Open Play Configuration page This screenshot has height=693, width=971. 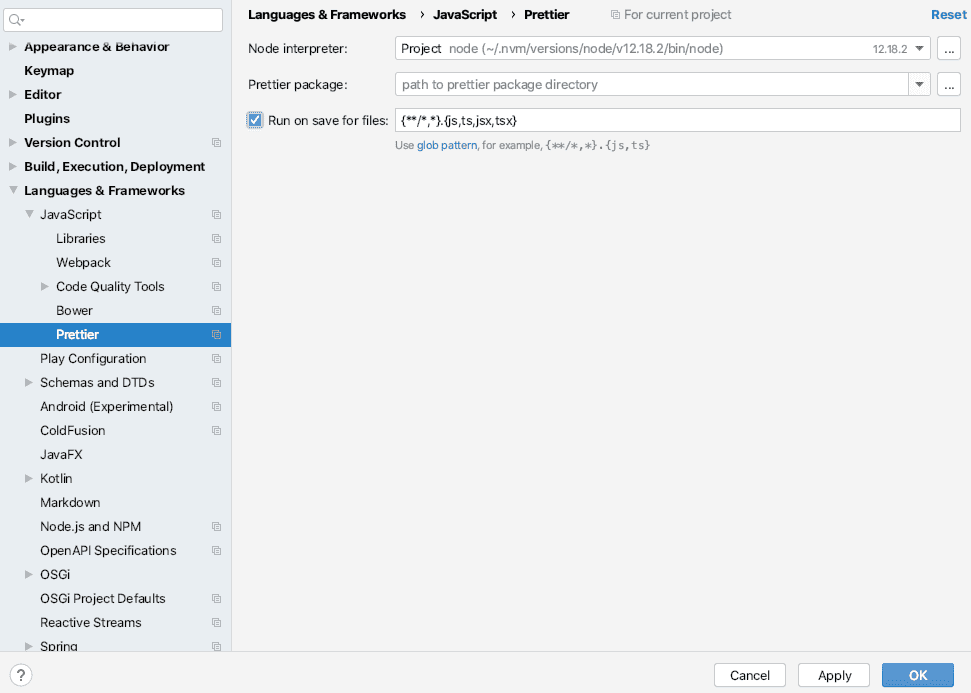pyautogui.click(x=93, y=359)
